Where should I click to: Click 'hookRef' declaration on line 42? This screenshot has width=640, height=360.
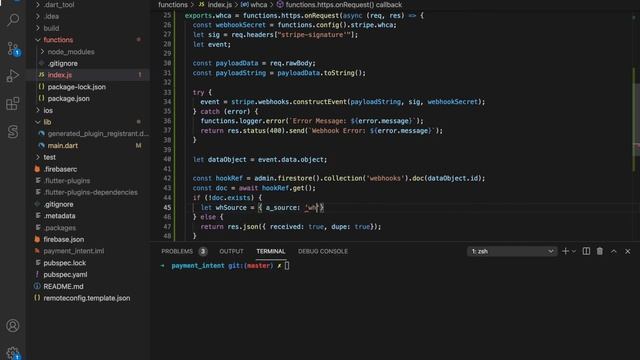[x=229, y=178]
